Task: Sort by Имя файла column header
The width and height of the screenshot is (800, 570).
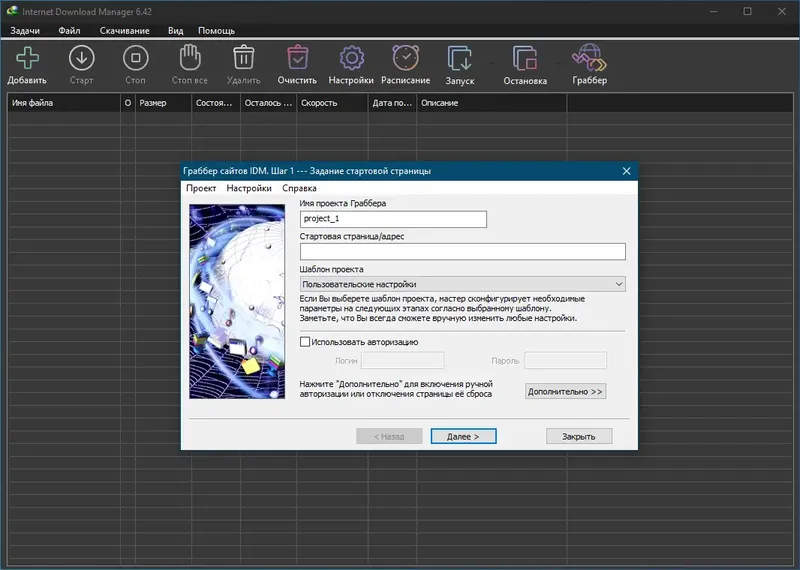Action: point(64,103)
